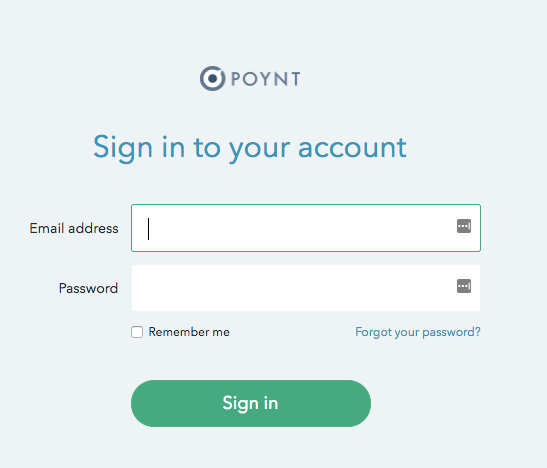Click the Poynt circular logo icon
This screenshot has height=468, width=547.
tap(212, 78)
